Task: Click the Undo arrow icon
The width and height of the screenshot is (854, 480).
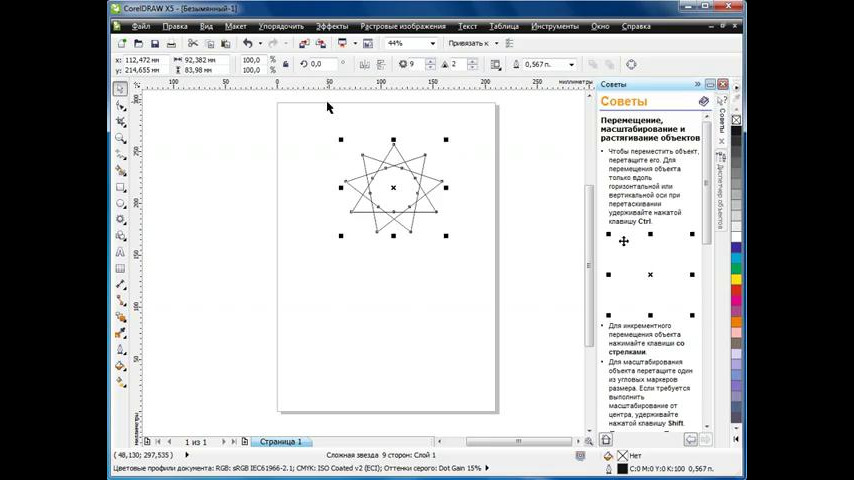Action: (247, 44)
